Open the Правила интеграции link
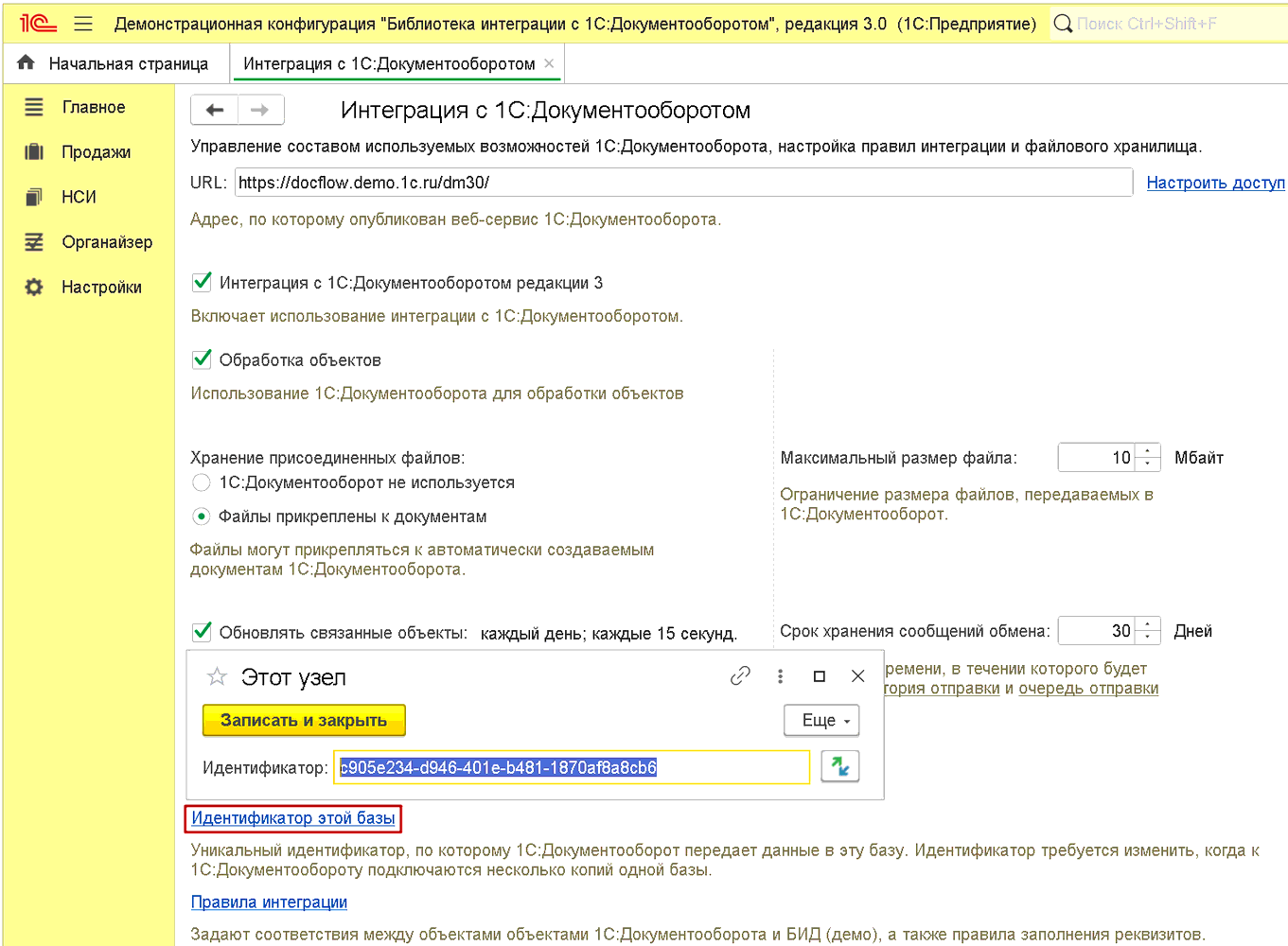The image size is (1288, 946). (x=269, y=902)
